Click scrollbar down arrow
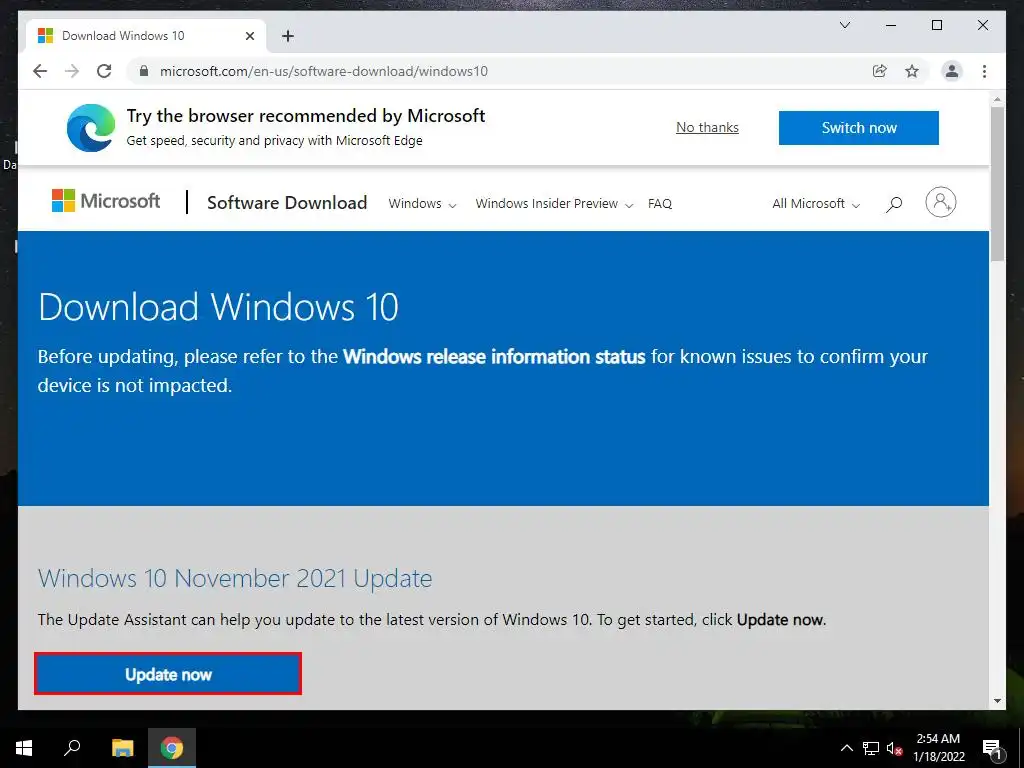The width and height of the screenshot is (1024, 768). click(997, 701)
